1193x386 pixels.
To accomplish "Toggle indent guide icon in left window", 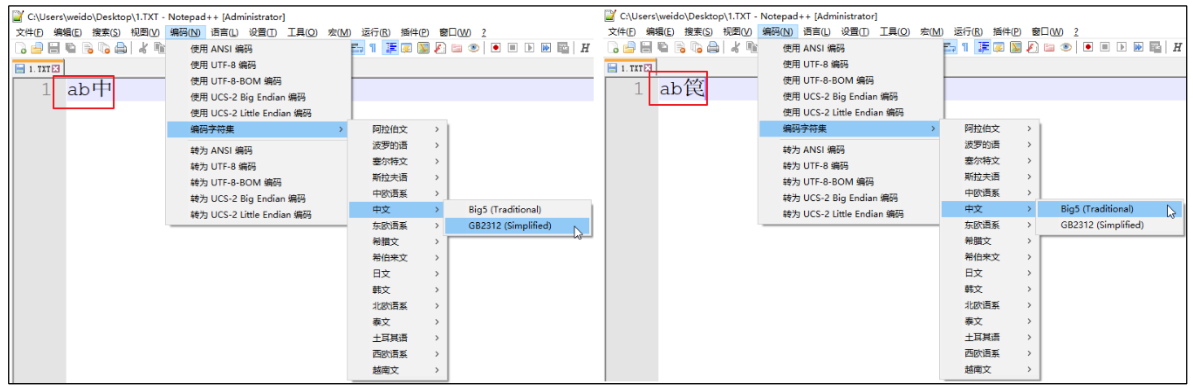I will (390, 48).
